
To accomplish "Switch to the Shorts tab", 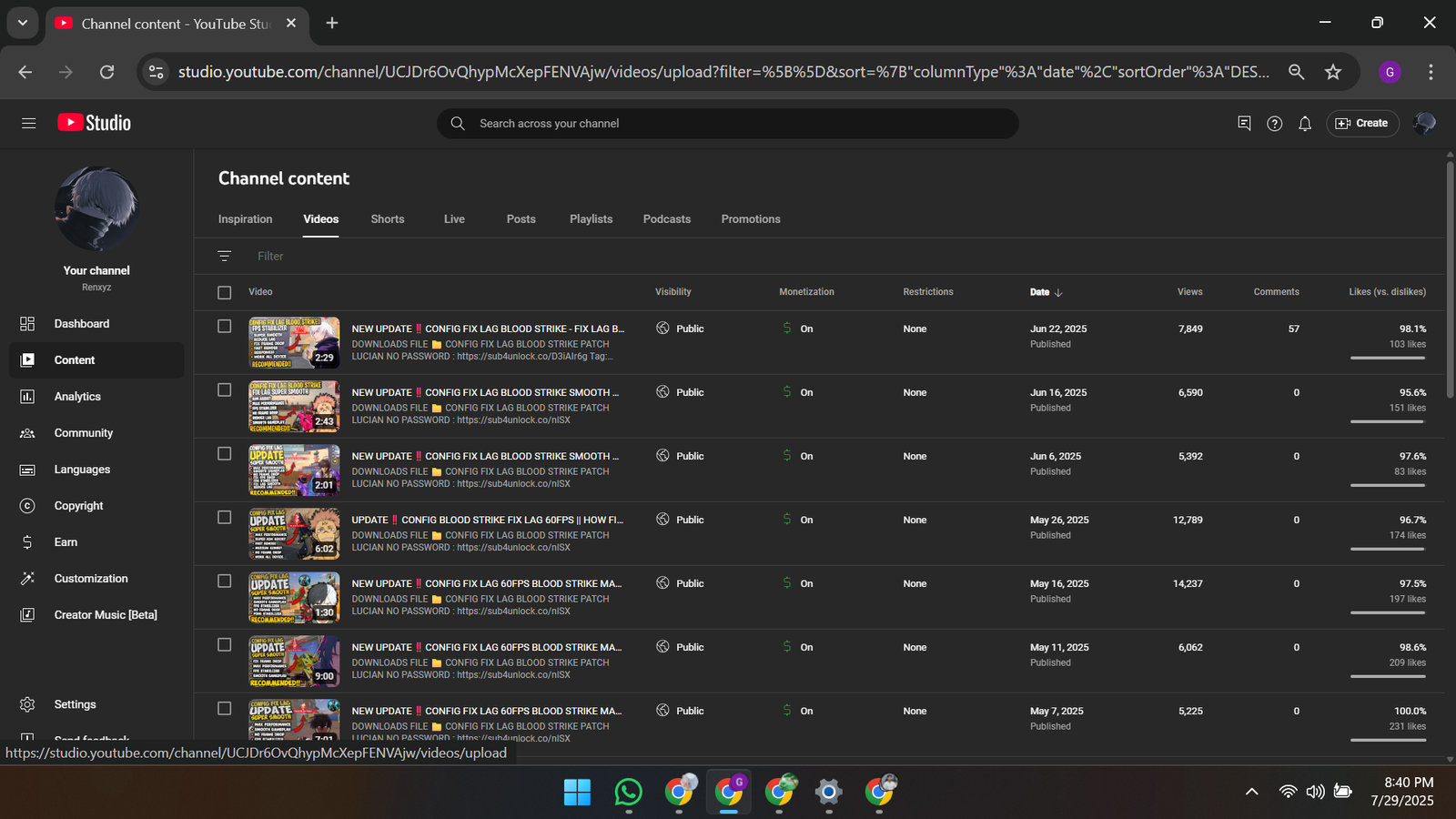I will pos(388,219).
